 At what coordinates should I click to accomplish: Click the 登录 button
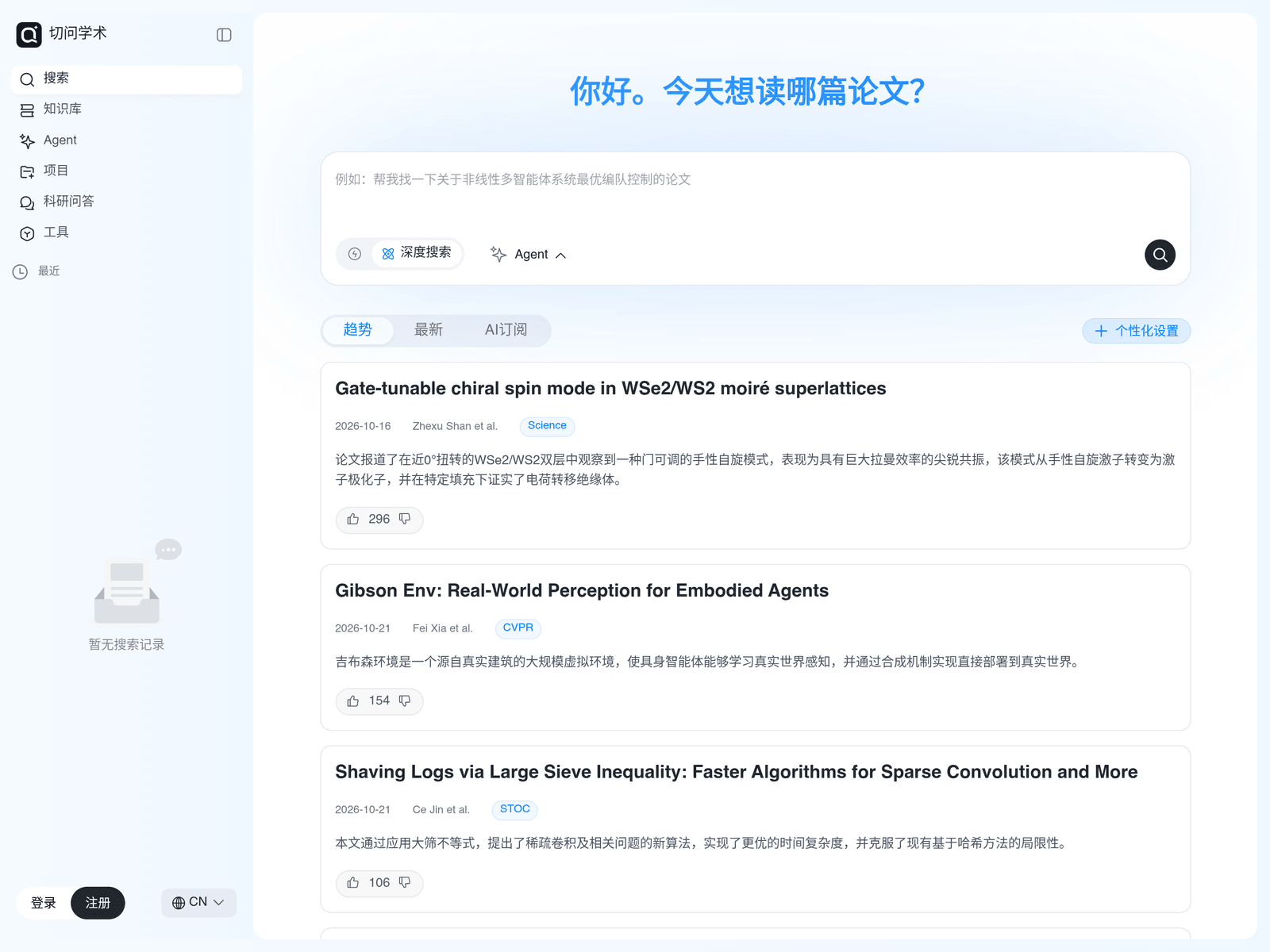pyautogui.click(x=44, y=903)
